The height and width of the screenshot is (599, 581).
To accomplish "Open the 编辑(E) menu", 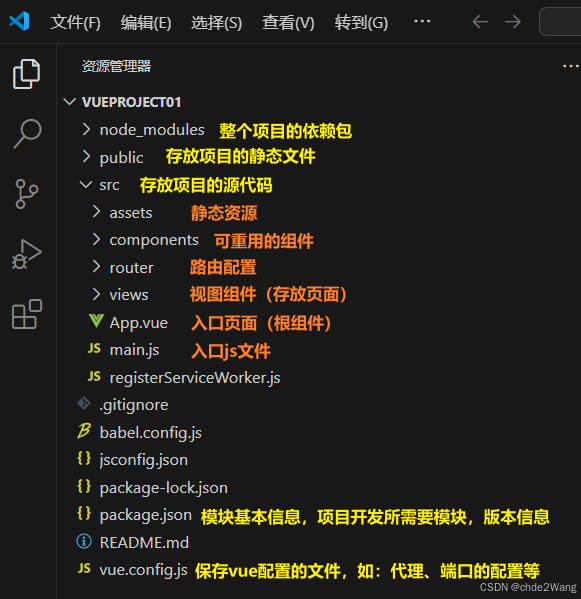I will (x=146, y=23).
